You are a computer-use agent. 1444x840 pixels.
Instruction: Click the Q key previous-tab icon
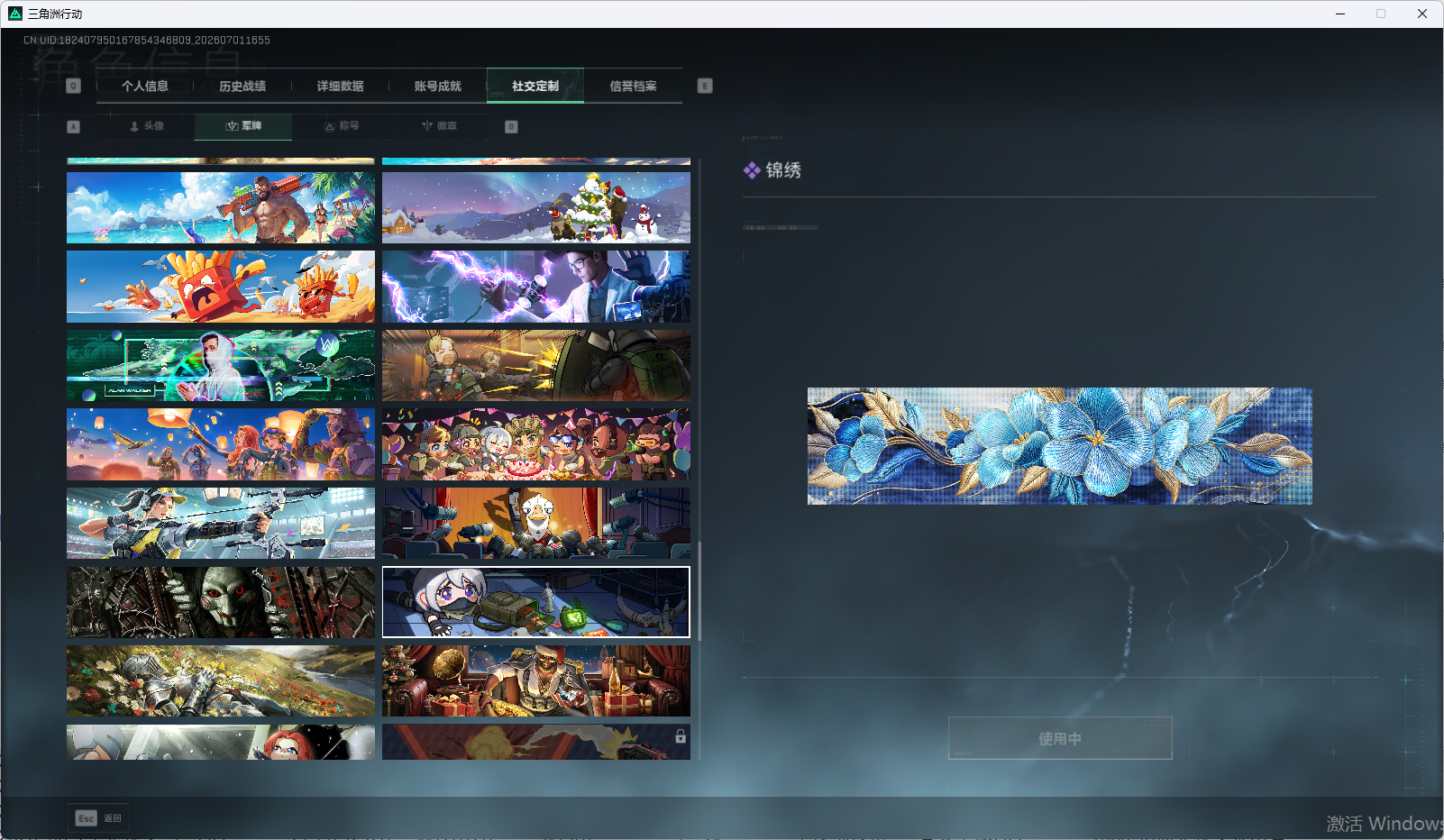pos(74,86)
